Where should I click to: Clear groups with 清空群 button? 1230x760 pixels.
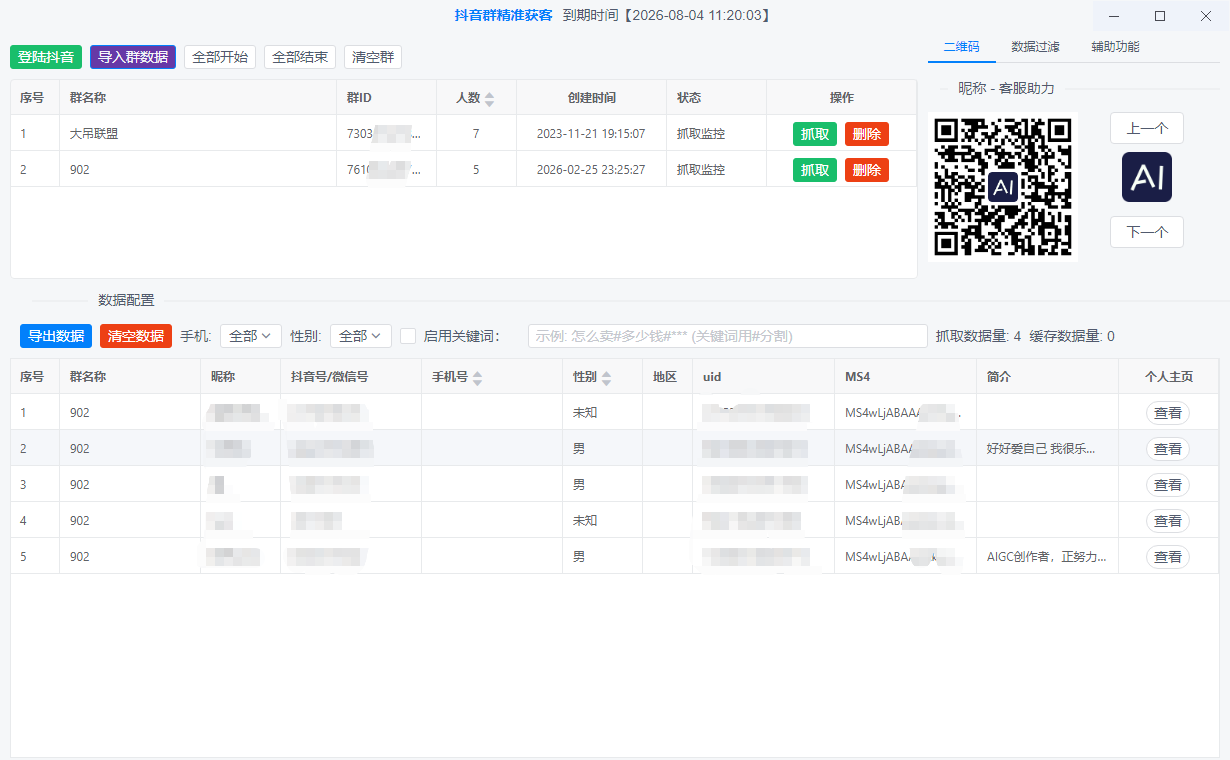[x=373, y=57]
